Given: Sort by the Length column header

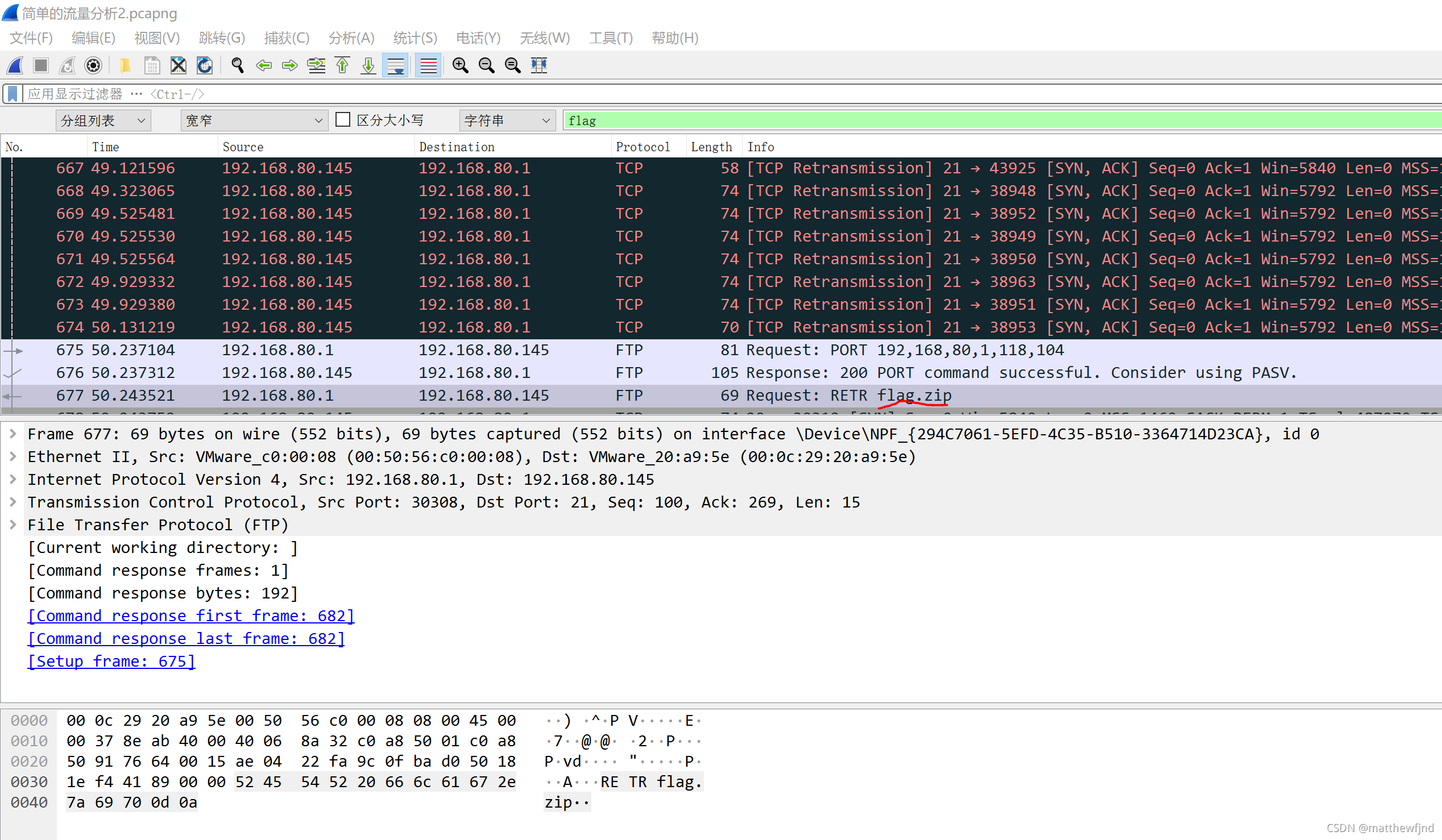Looking at the screenshot, I should (714, 147).
